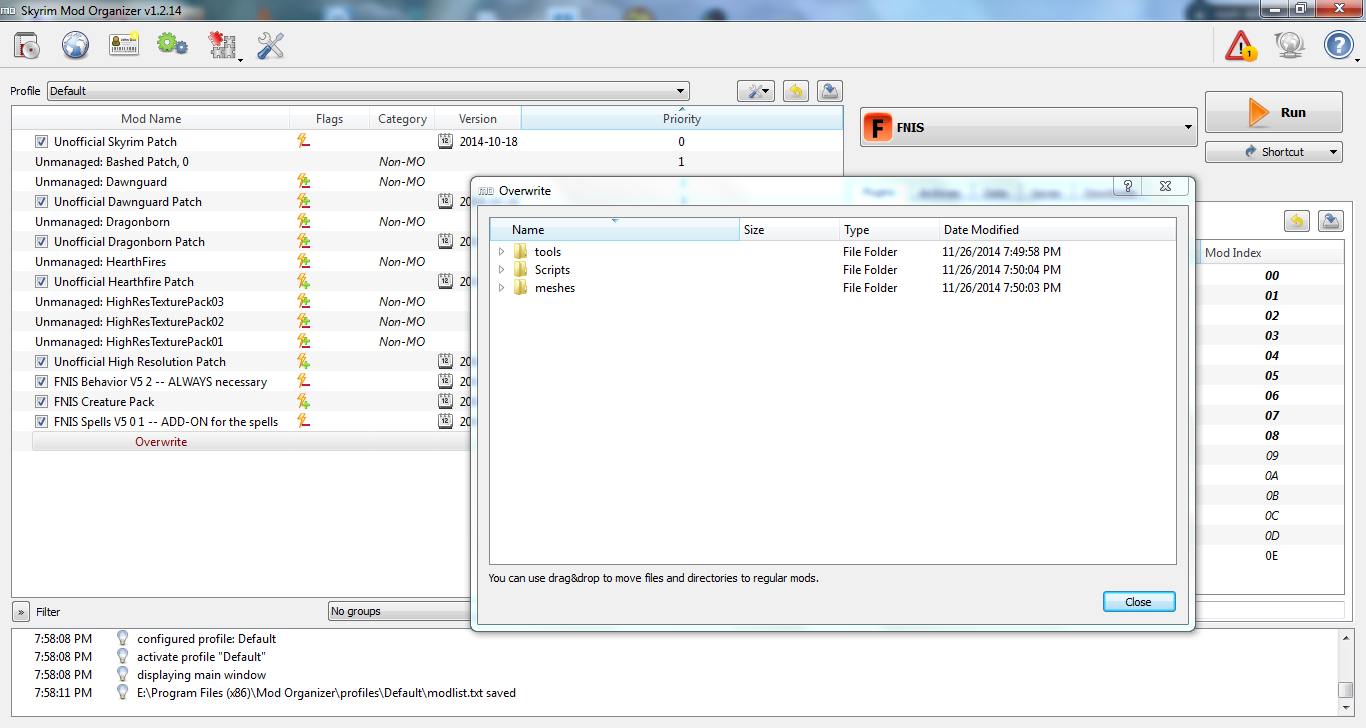Click the blue Help question mark icon
1366x728 pixels.
[1337, 45]
